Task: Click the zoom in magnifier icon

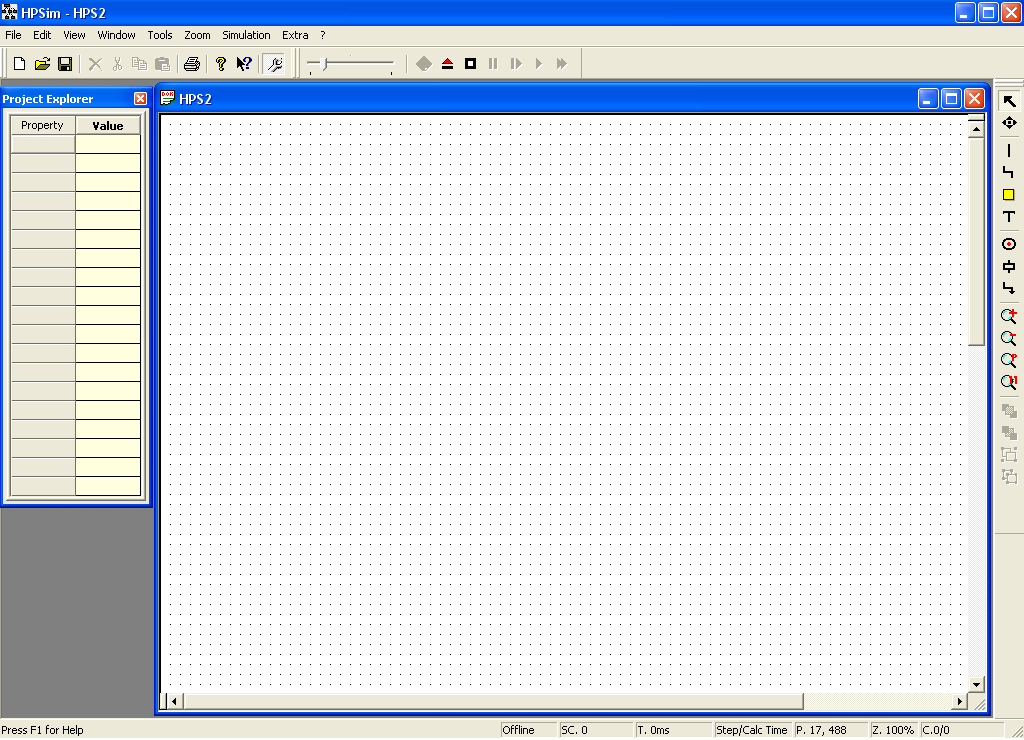Action: point(1009,316)
